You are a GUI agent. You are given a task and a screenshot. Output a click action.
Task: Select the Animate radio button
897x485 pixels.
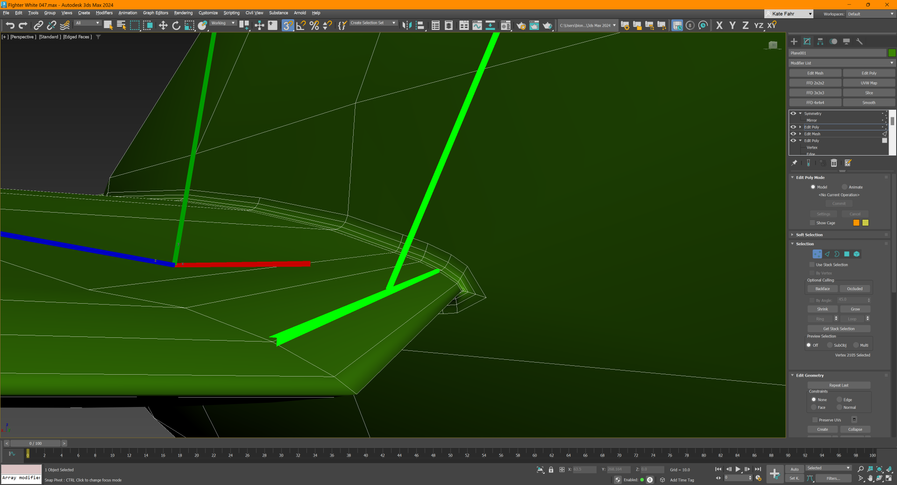[844, 187]
